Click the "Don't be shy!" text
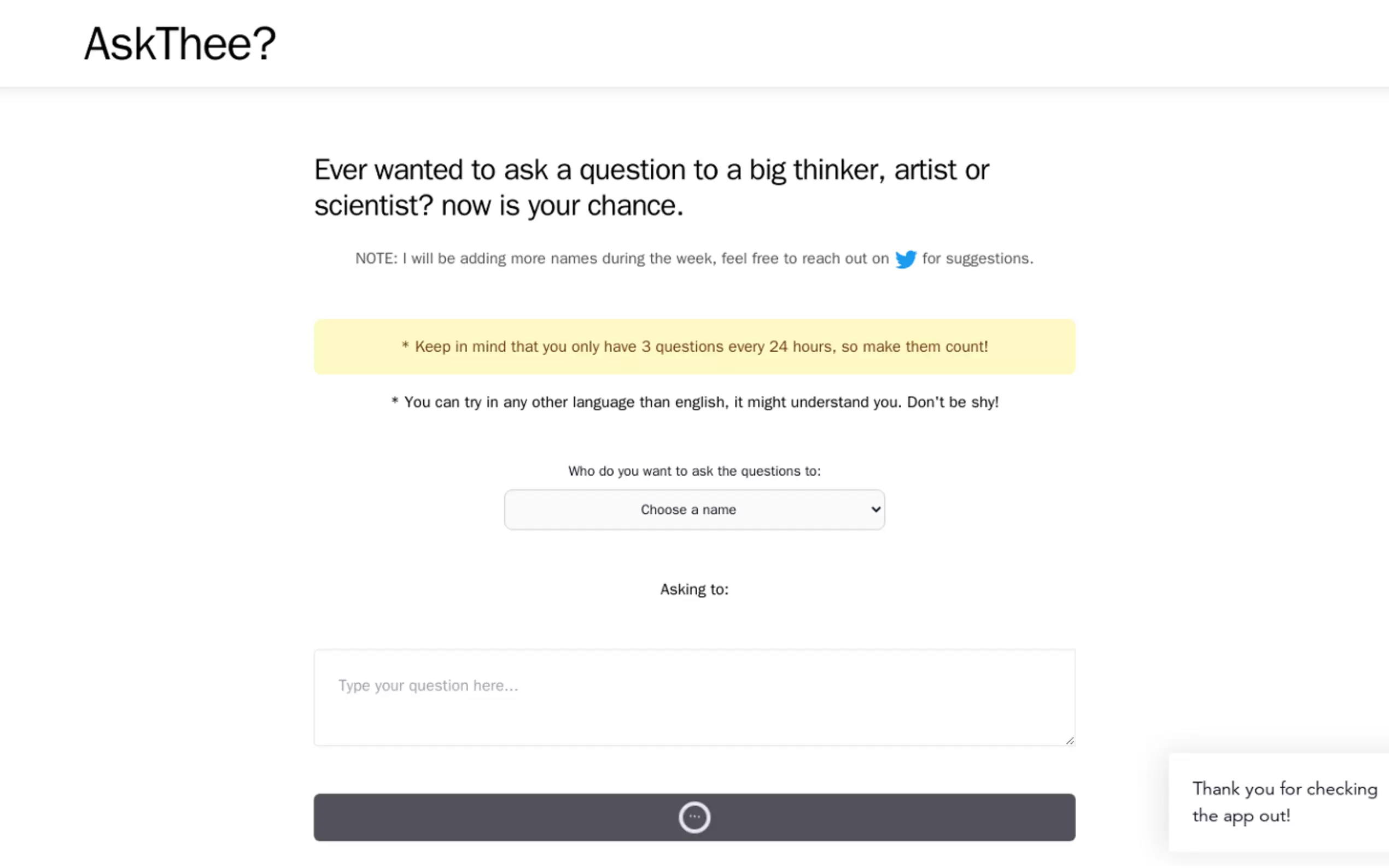The image size is (1389, 868). tap(953, 402)
